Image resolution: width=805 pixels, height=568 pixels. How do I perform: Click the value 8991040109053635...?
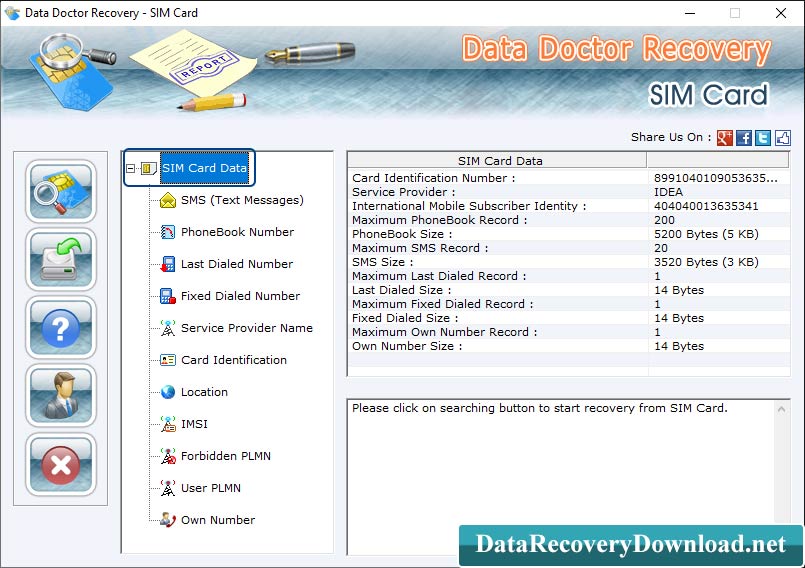point(716,178)
